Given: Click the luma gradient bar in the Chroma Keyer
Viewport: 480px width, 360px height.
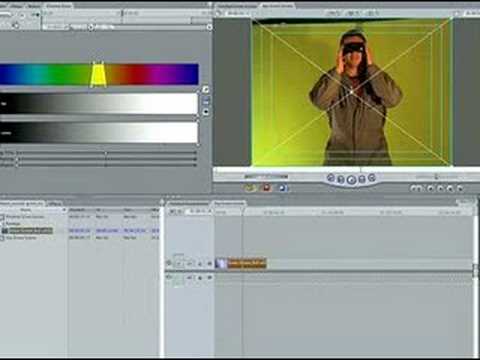Looking at the screenshot, I should 99,132.
